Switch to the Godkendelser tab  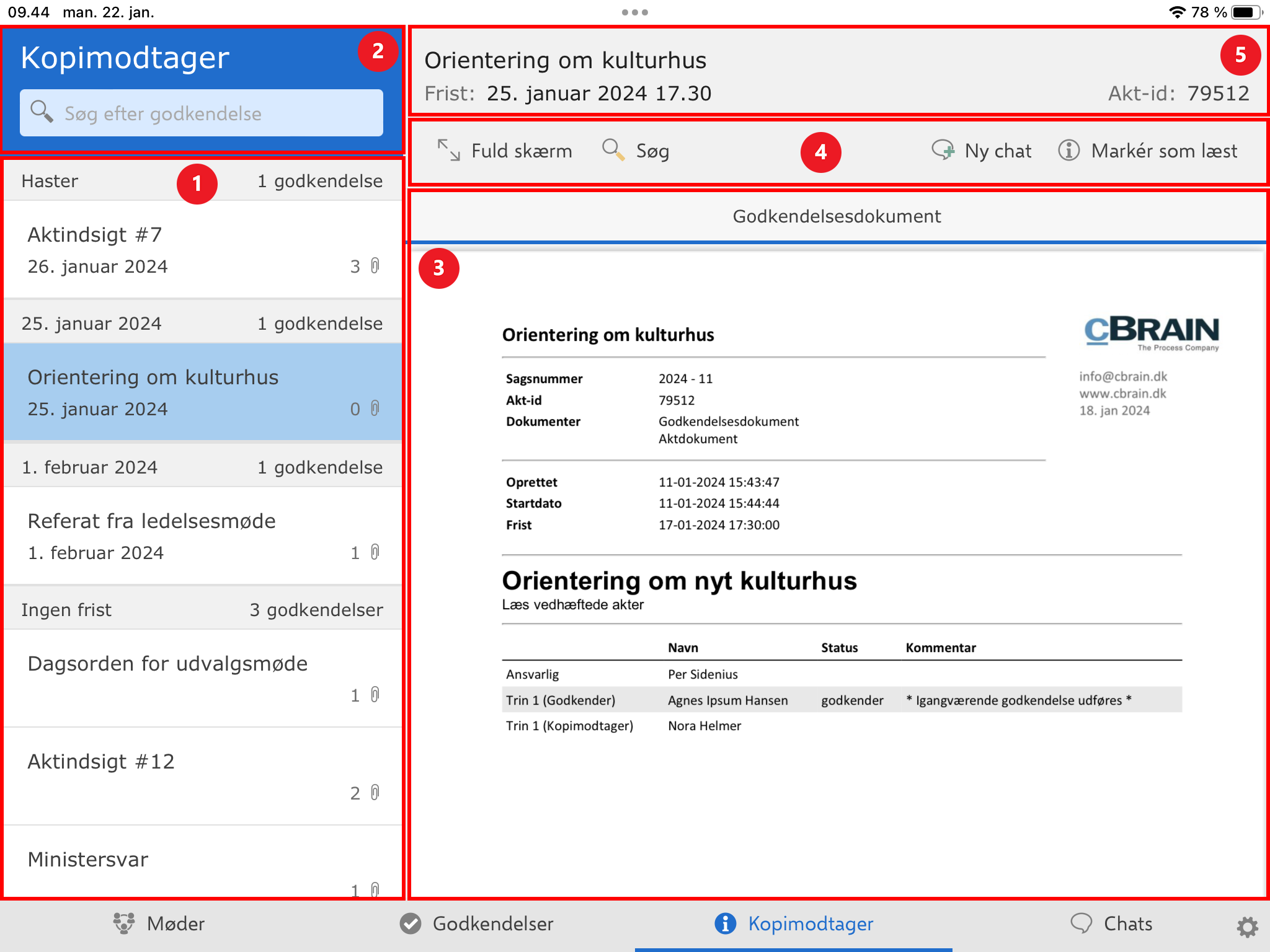[x=476, y=924]
